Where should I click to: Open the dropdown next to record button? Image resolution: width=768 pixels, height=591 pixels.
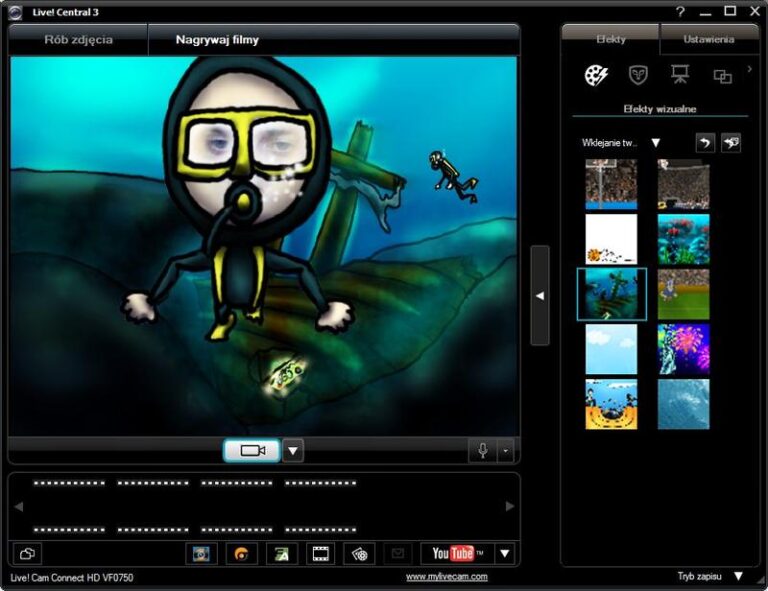pyautogui.click(x=293, y=451)
